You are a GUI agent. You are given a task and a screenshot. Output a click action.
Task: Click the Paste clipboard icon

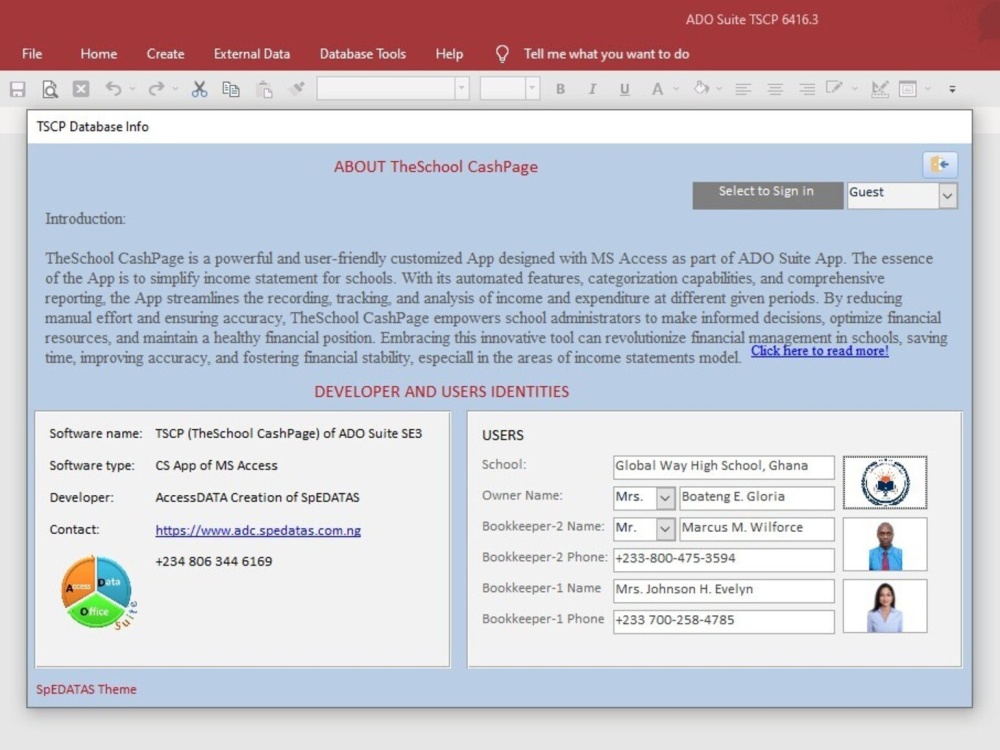[x=265, y=89]
